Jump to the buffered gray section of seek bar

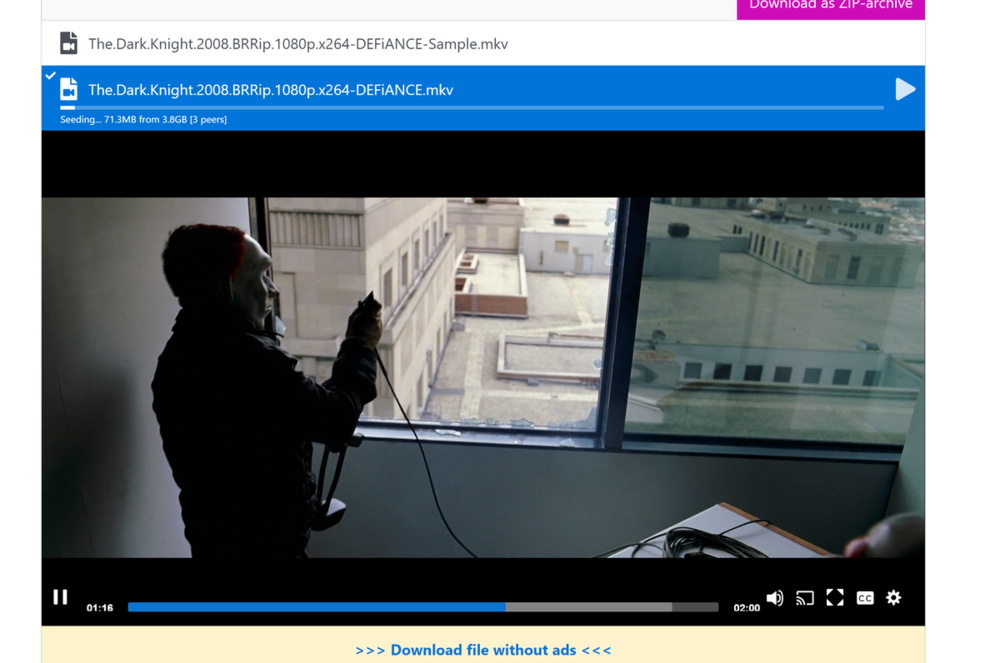(x=588, y=607)
